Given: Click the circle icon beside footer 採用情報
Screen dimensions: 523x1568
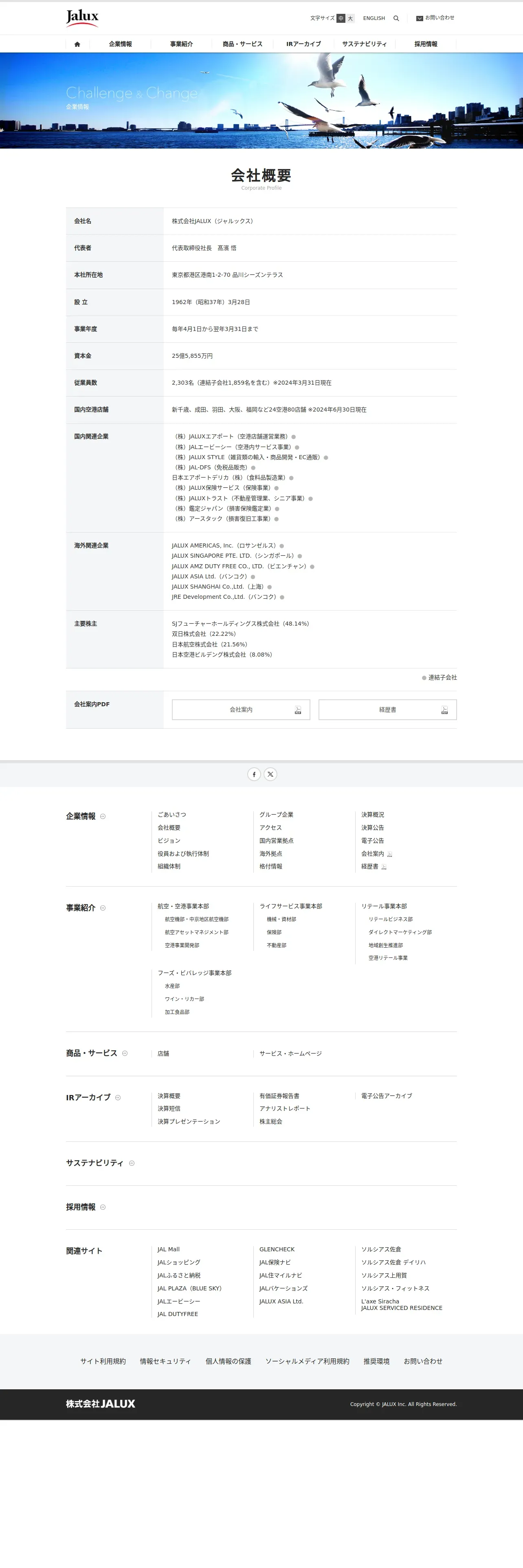Looking at the screenshot, I should click(x=103, y=1207).
